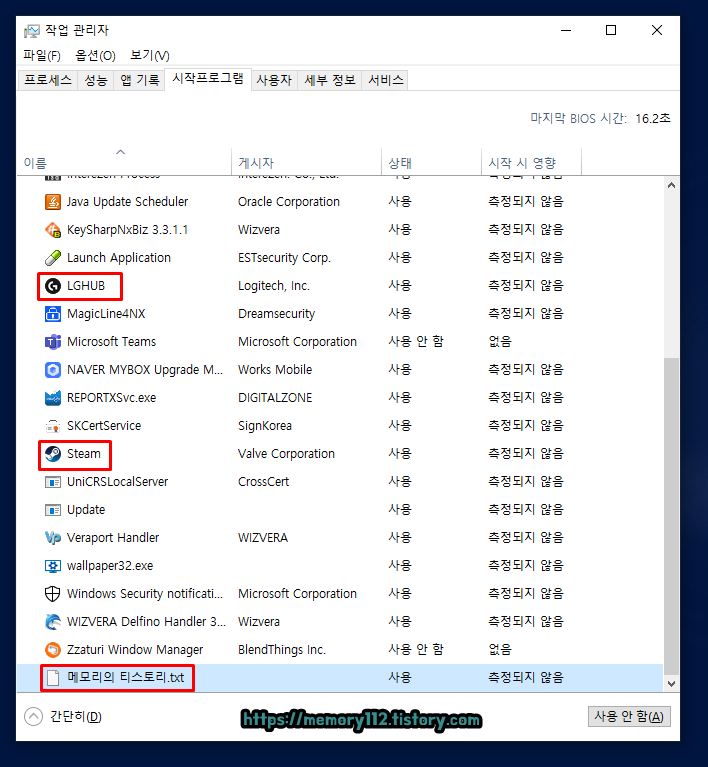
Task: Click the Works Mobile publisher cell
Action: pyautogui.click(x=275, y=370)
